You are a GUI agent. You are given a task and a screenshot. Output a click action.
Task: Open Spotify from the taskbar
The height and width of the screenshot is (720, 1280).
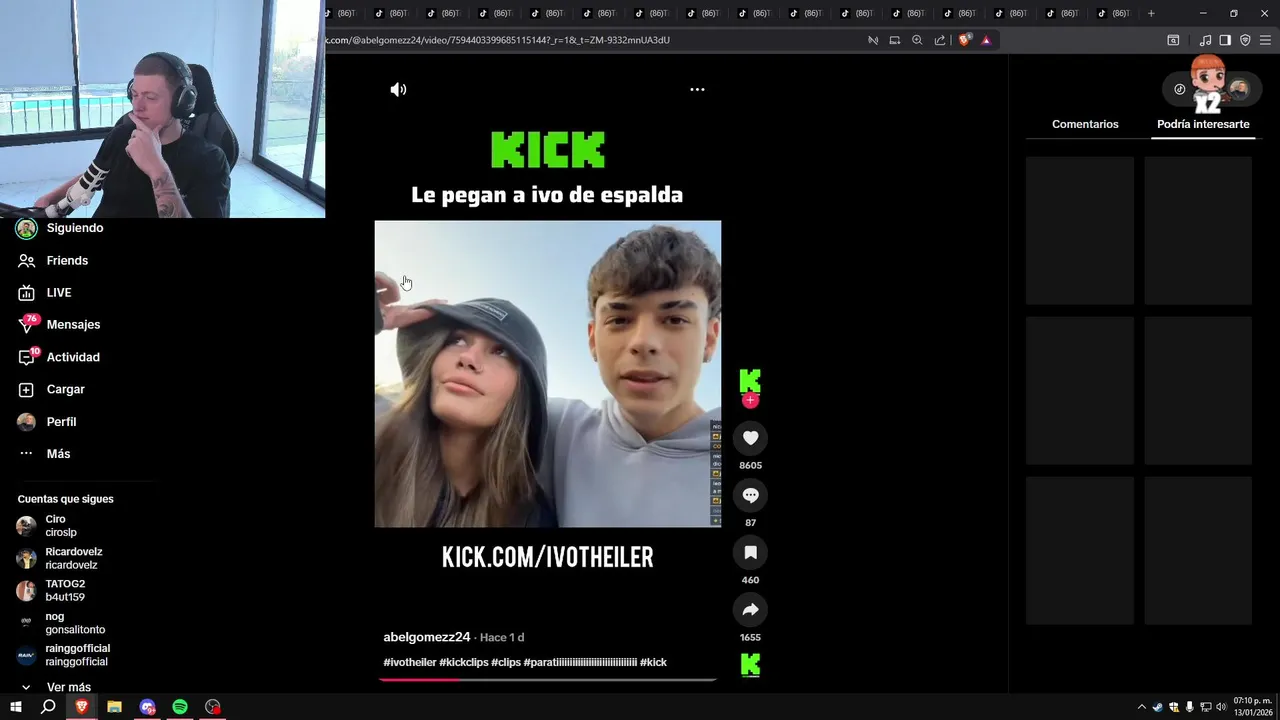click(x=180, y=707)
